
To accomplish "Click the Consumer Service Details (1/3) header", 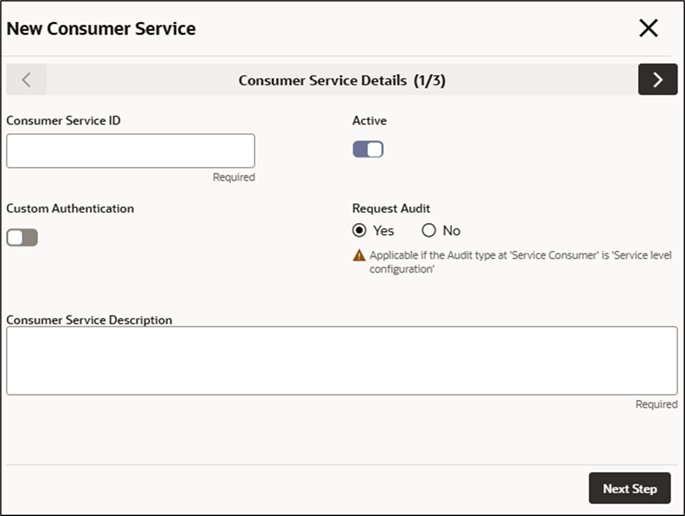I will coord(342,80).
